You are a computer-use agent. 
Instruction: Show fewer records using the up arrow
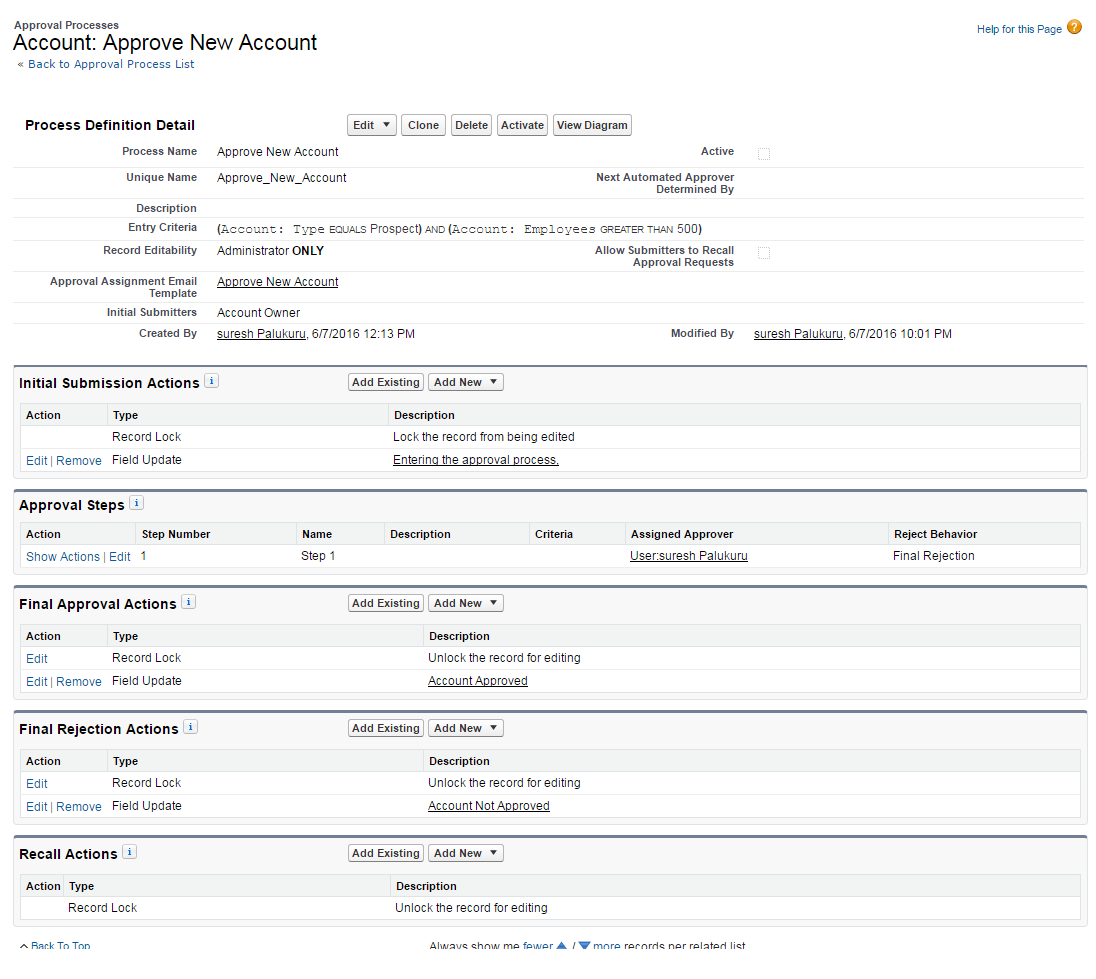[x=561, y=946]
